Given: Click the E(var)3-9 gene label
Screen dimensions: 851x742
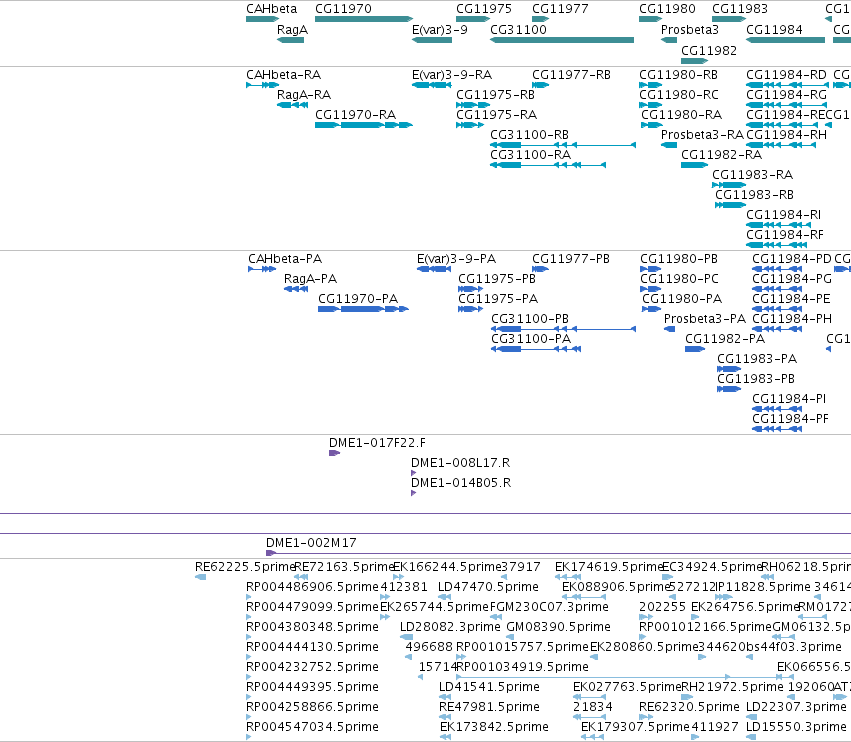Looking at the screenshot, I should pyautogui.click(x=440, y=30).
